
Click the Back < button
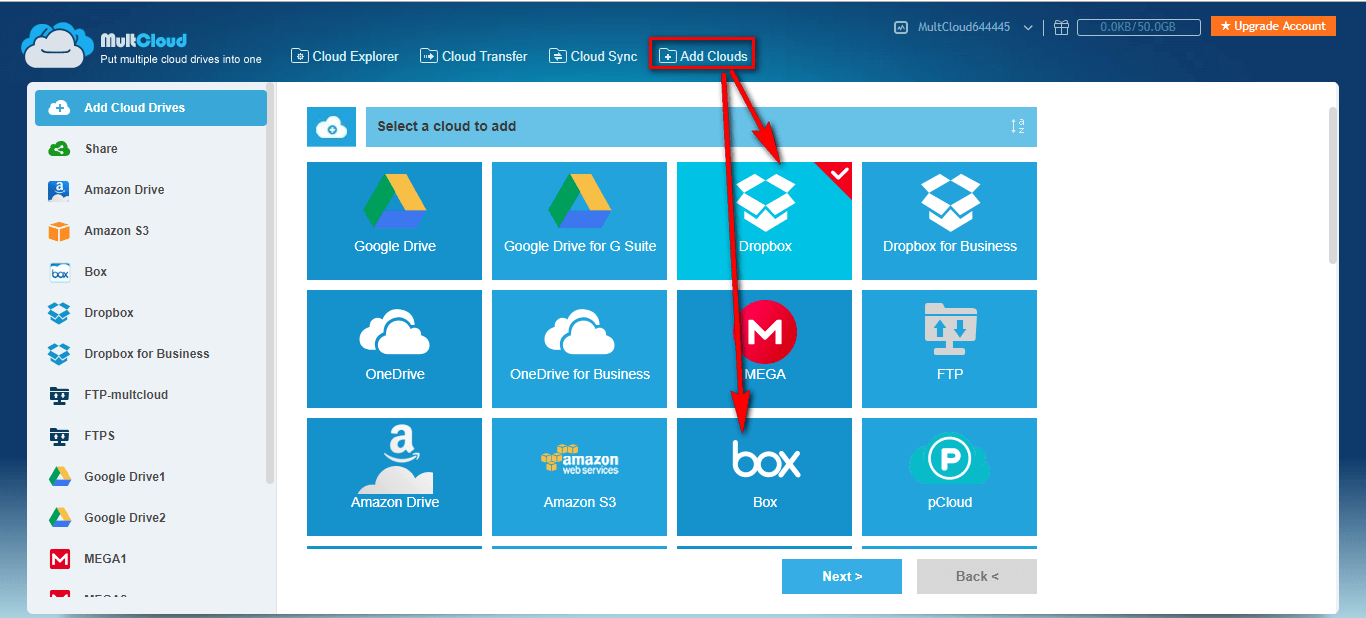[977, 576]
